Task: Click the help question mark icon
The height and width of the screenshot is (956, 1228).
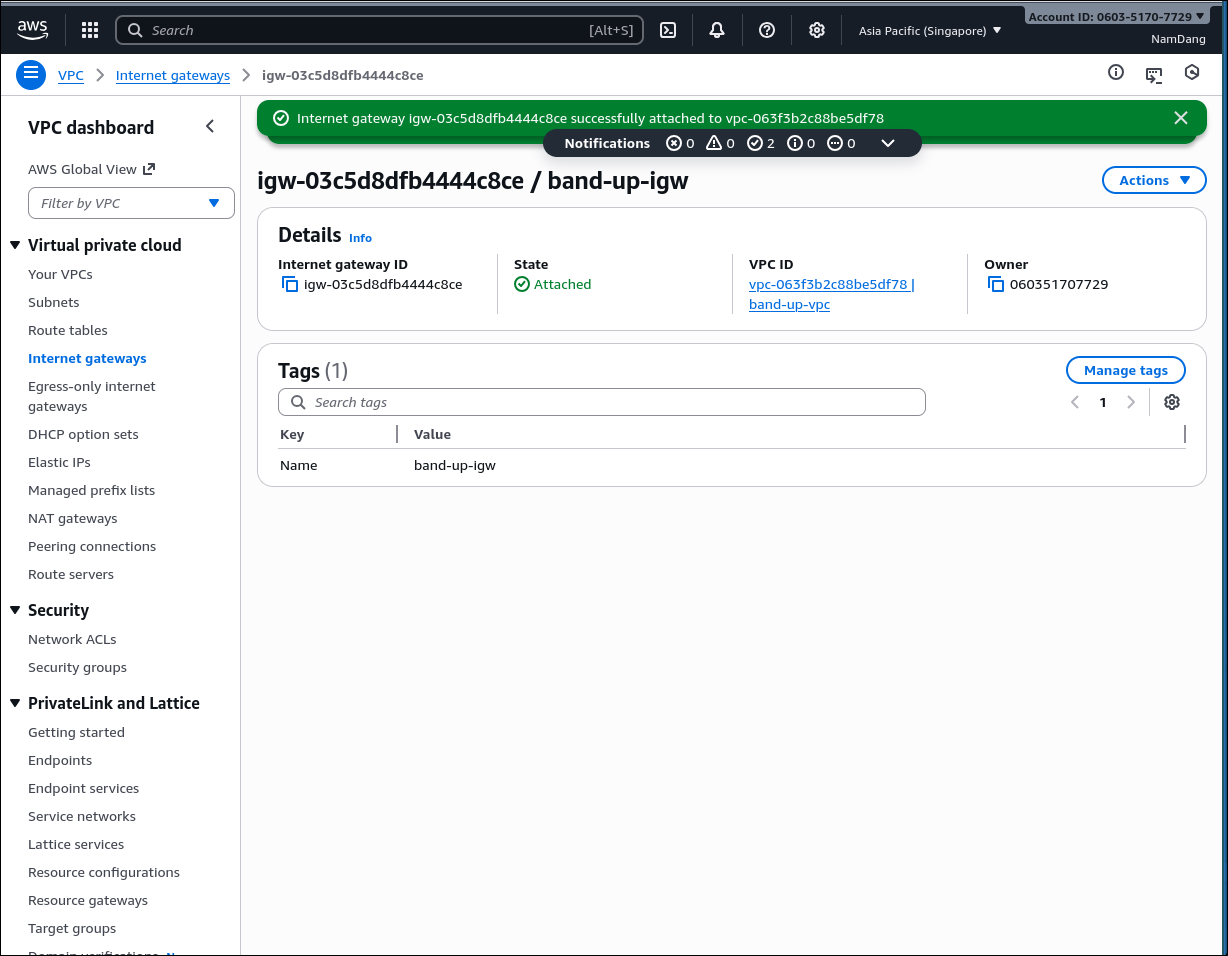Action: point(767,31)
